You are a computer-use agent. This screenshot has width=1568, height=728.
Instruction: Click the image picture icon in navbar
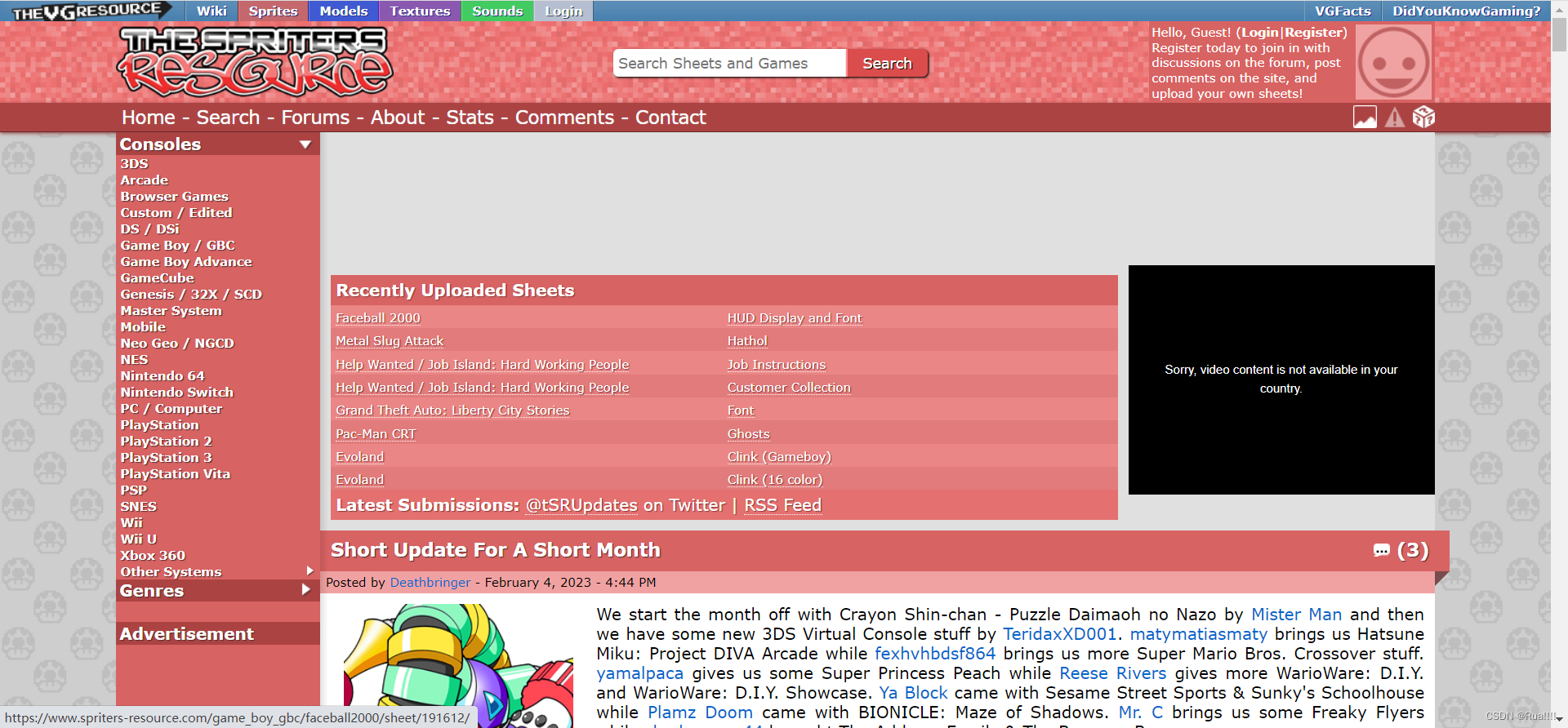tap(1365, 117)
